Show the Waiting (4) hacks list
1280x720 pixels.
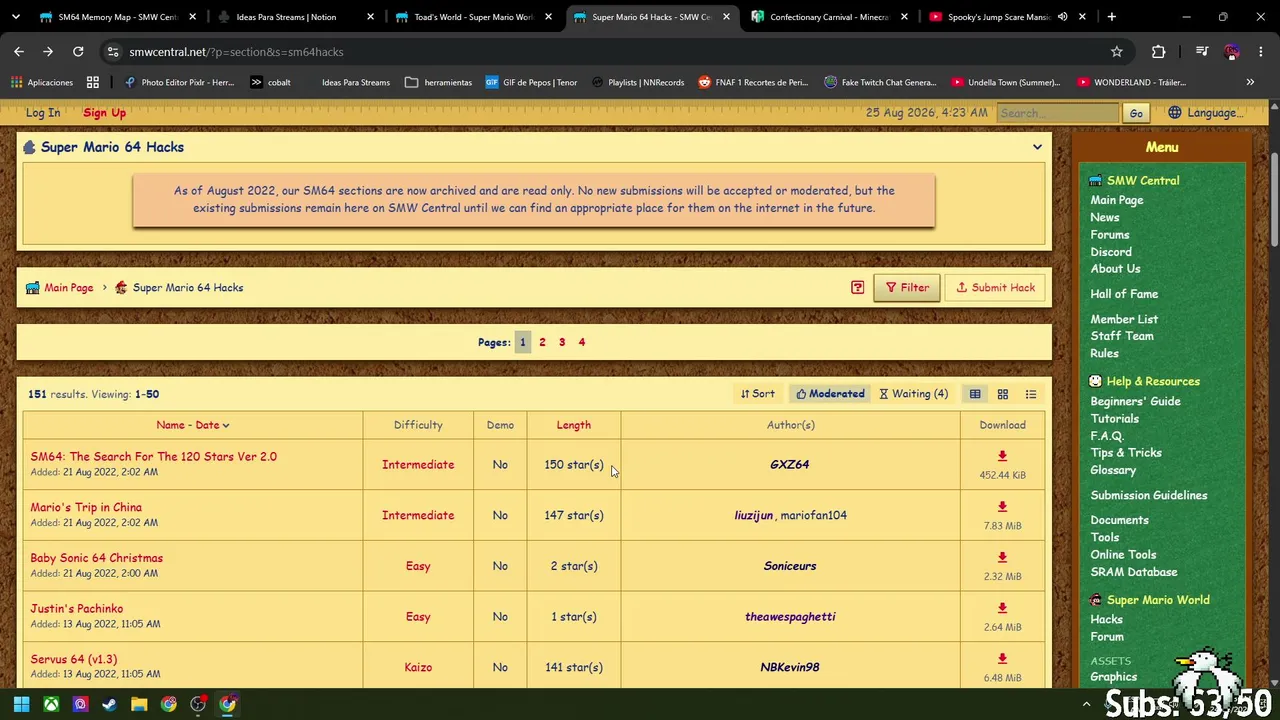pyautogui.click(x=914, y=394)
